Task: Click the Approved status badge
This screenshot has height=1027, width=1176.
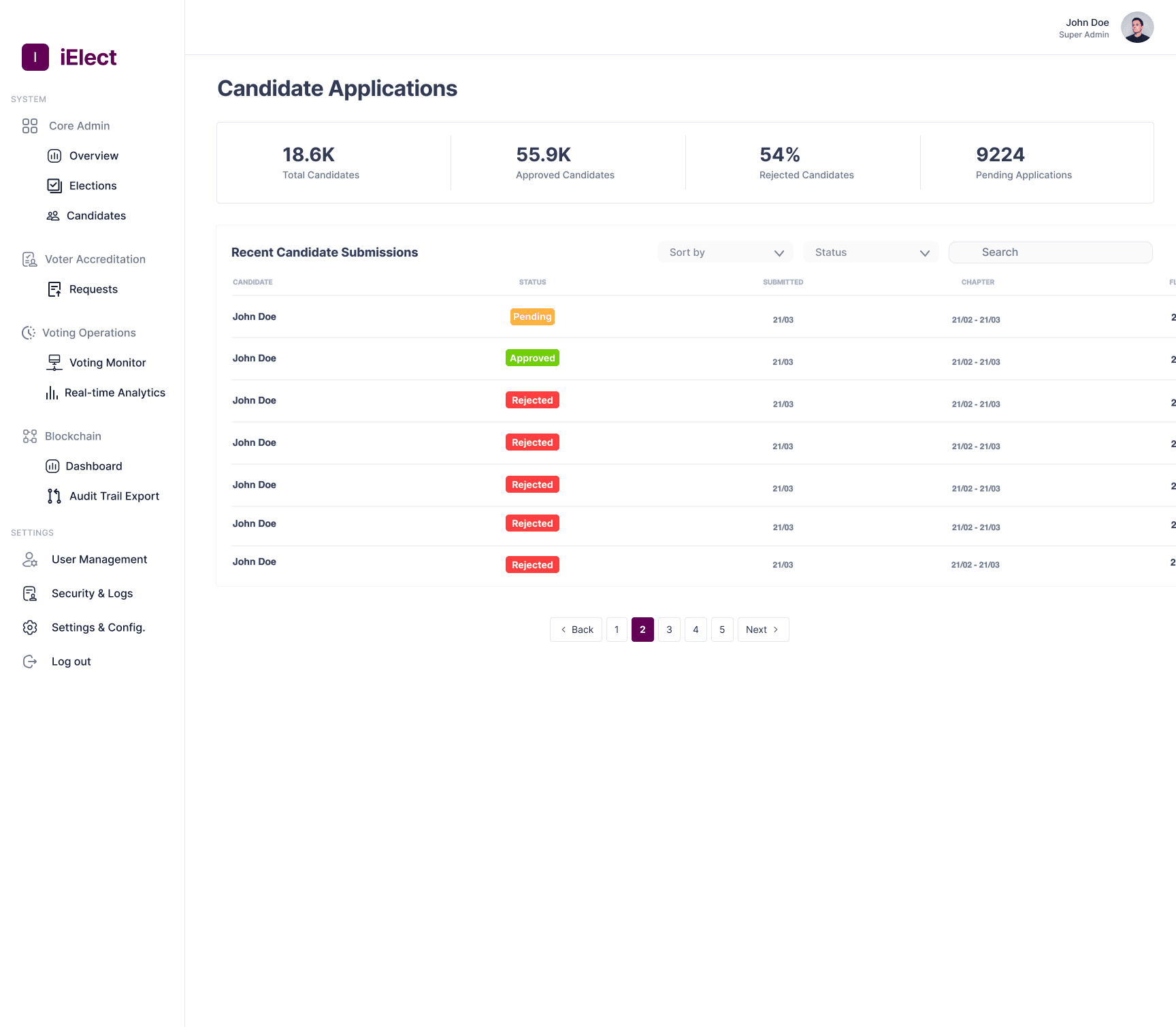Action: [532, 358]
